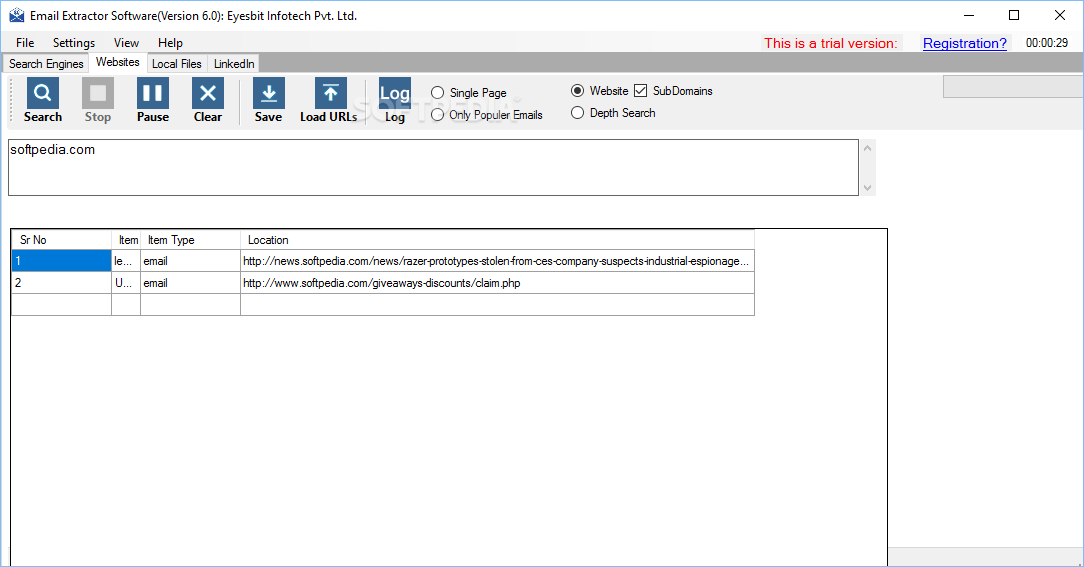Open the Settings menu
Viewport: 1084px width, 567px height.
[74, 43]
